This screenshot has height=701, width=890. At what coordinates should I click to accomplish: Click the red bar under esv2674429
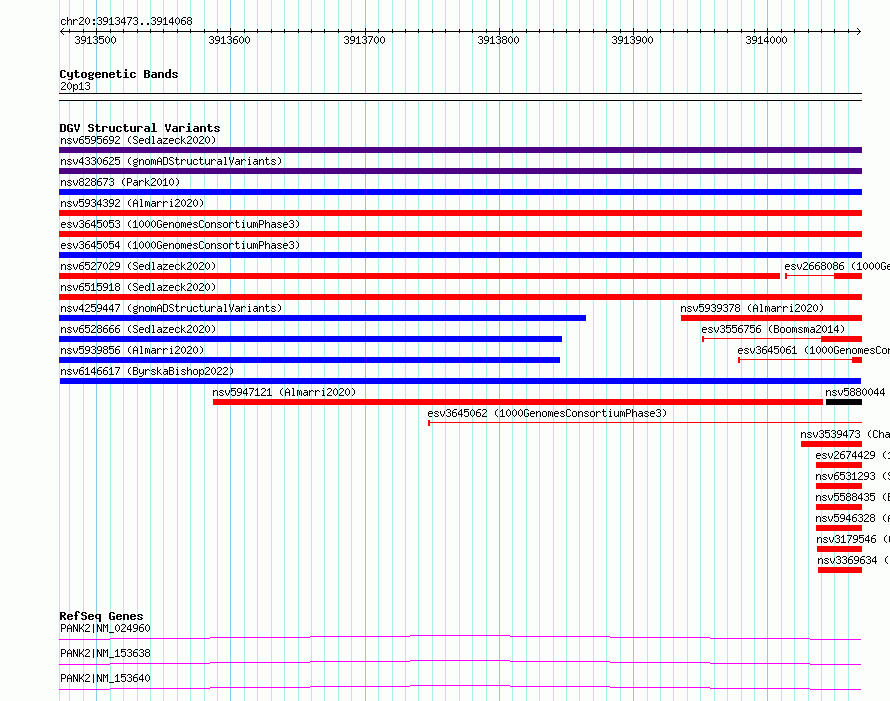(839, 465)
